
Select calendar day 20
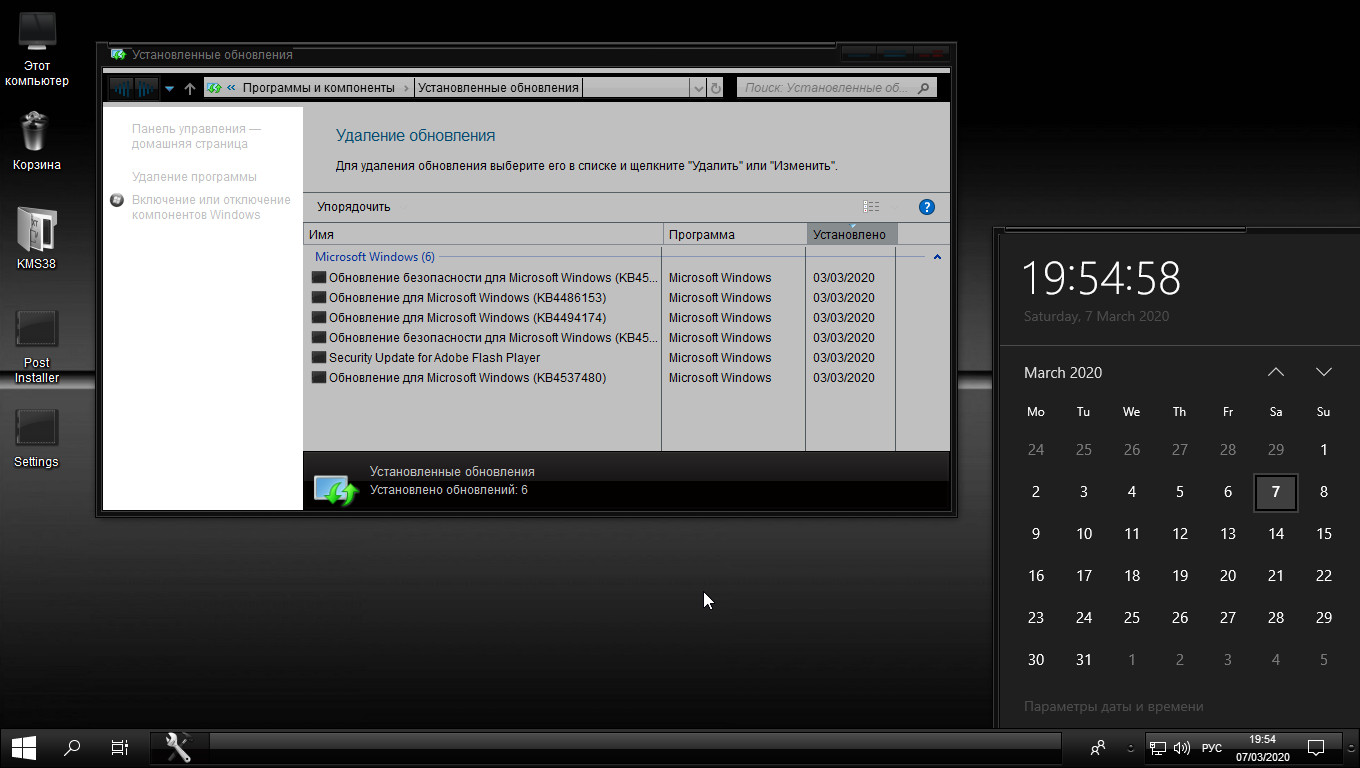click(1228, 576)
